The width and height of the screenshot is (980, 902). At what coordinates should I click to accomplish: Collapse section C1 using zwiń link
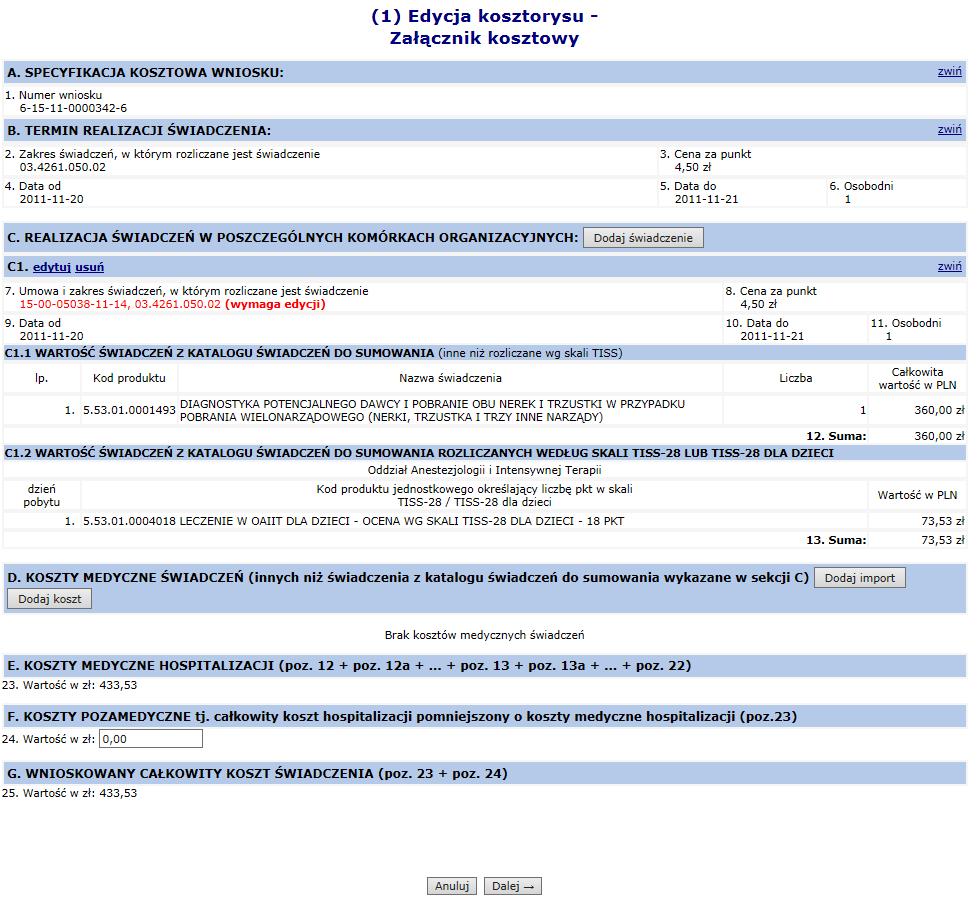[x=949, y=266]
